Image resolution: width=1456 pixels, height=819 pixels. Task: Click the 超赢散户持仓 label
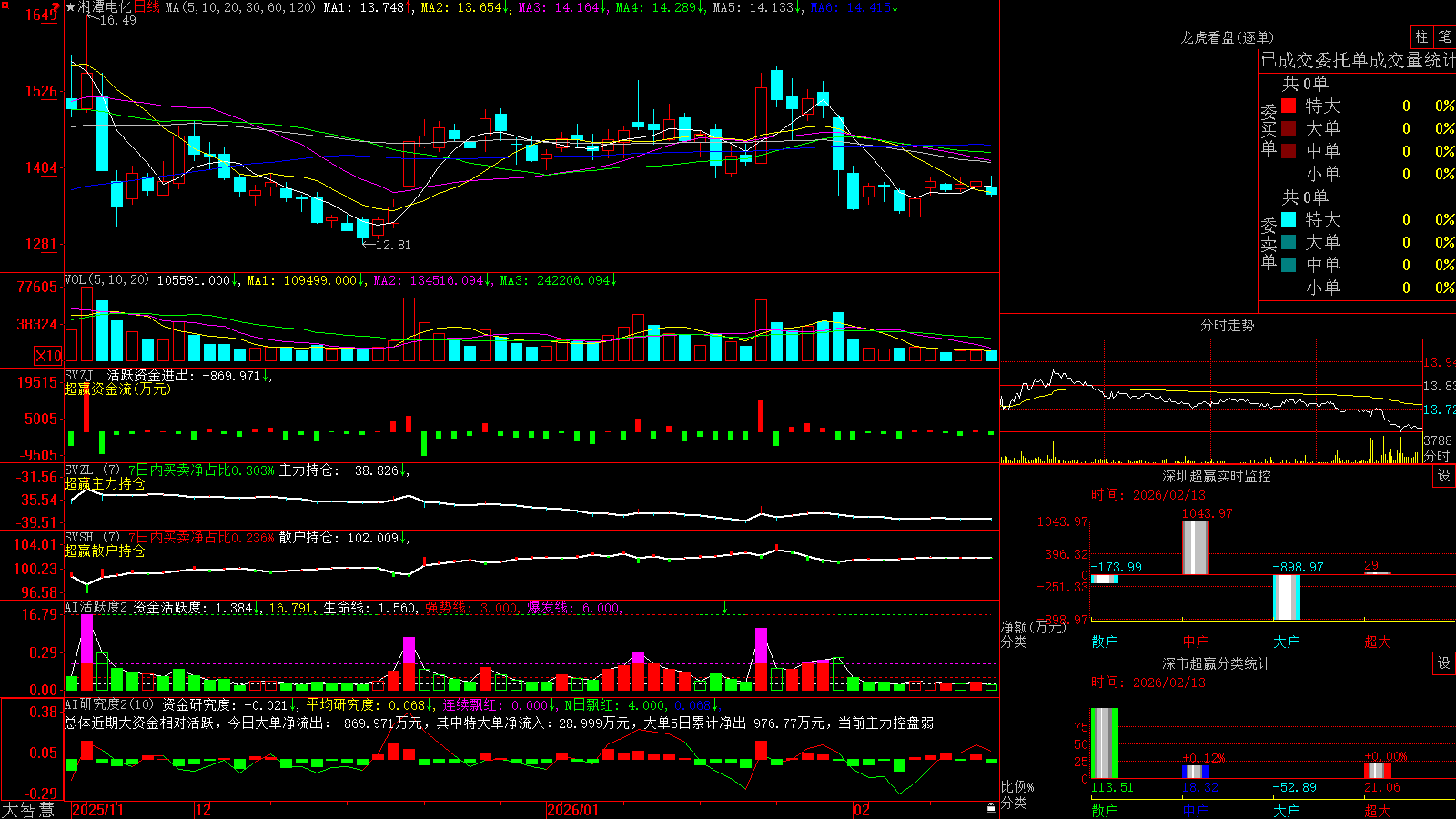click(105, 551)
